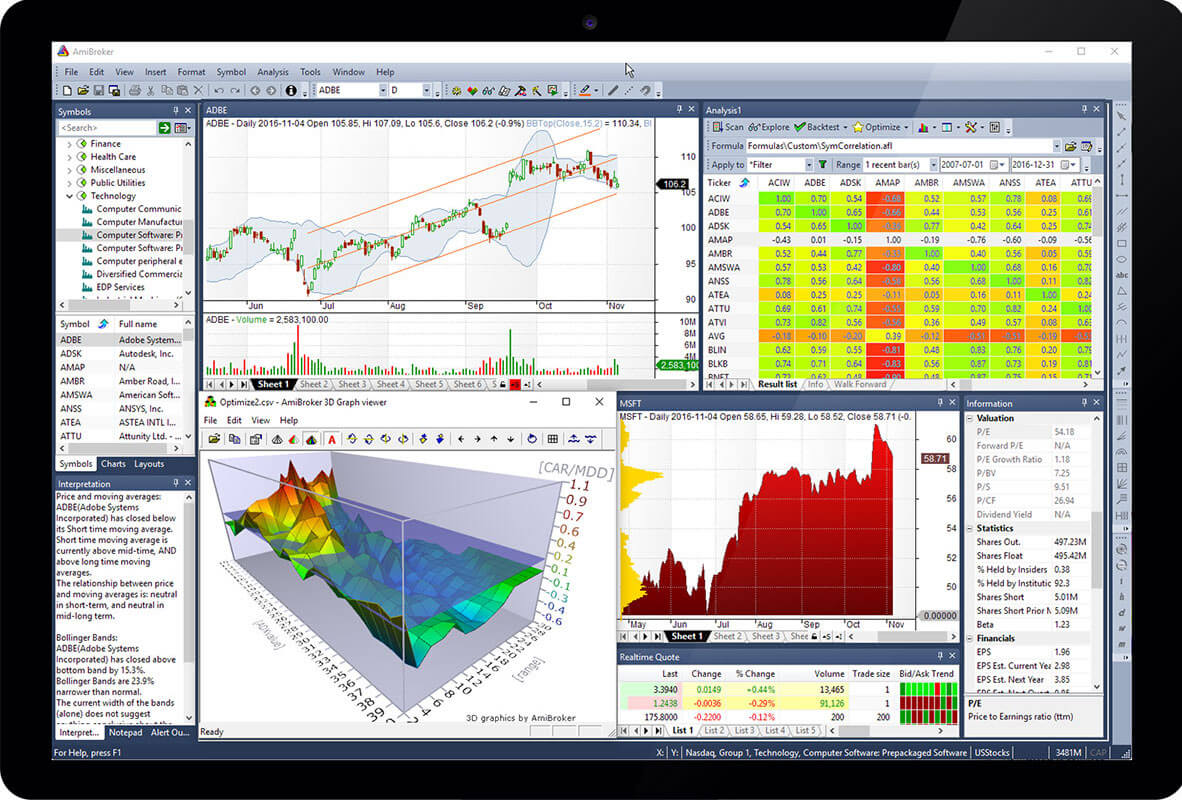Click the arrow pointer tool in right toolbar

tap(1122, 115)
